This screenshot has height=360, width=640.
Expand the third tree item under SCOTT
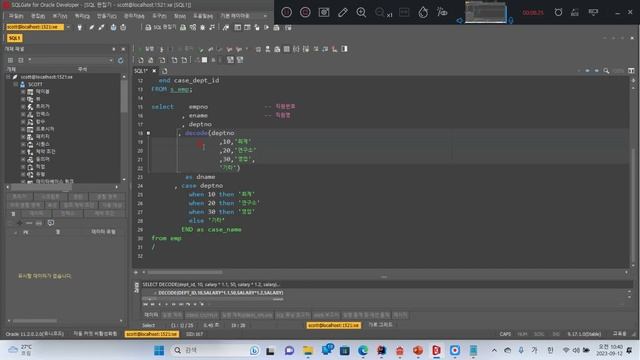click(x=23, y=107)
